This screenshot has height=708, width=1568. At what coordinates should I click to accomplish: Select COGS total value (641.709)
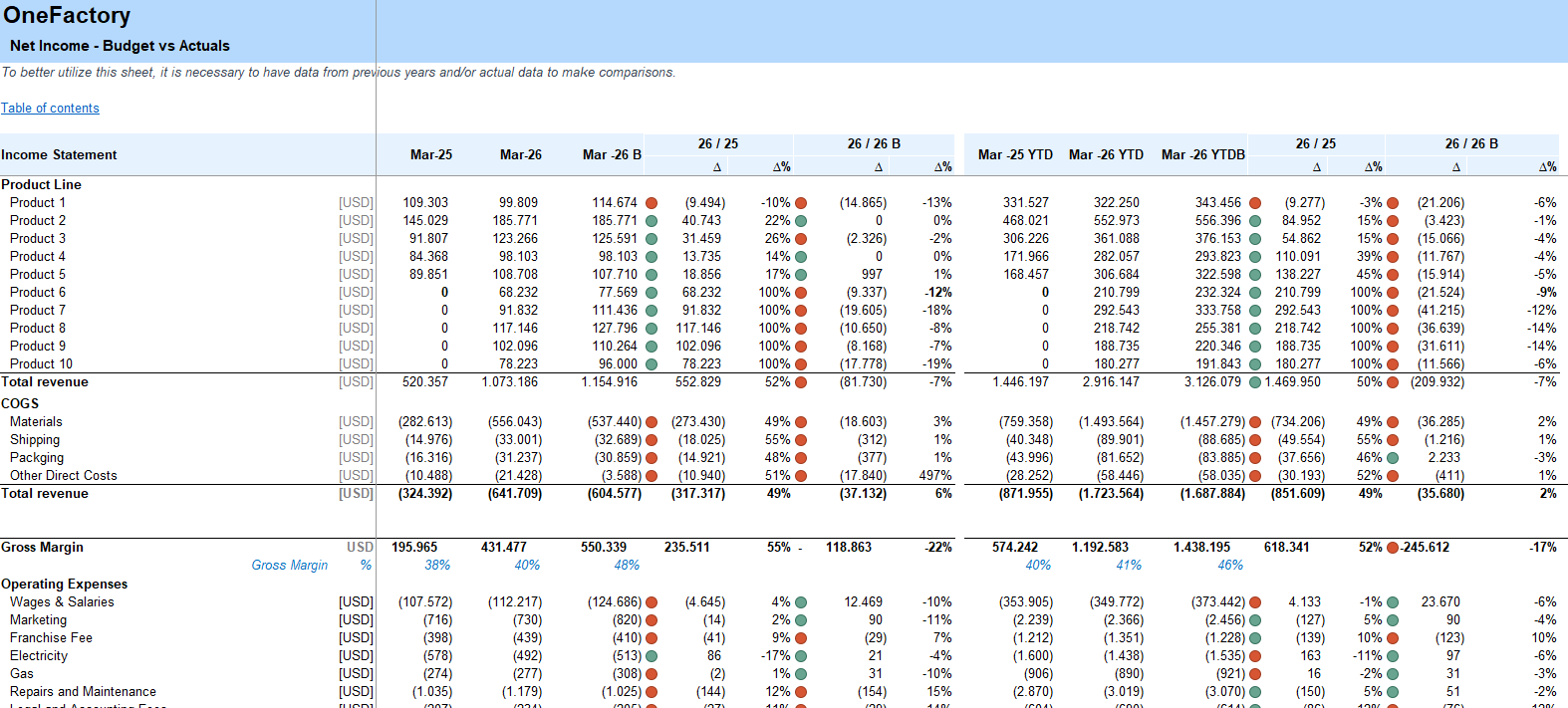pos(515,494)
